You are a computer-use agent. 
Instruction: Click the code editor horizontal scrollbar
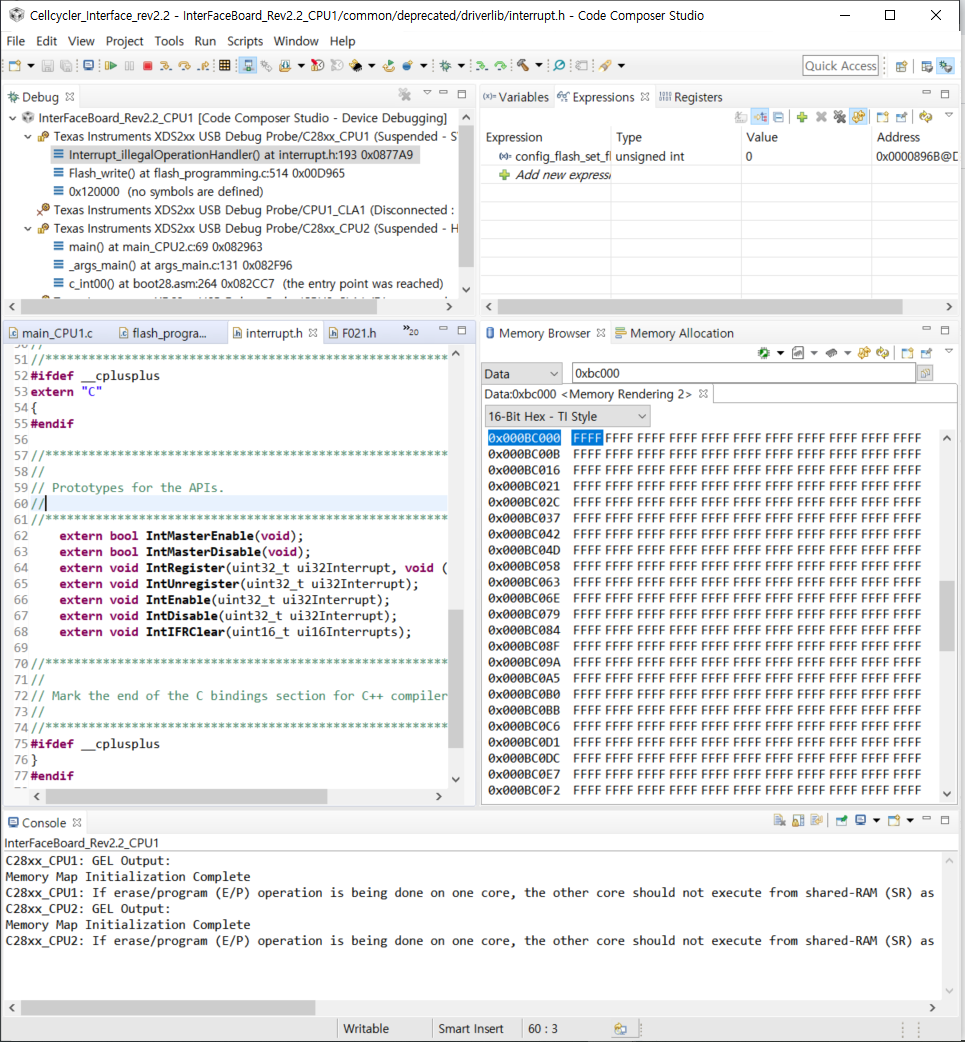pyautogui.click(x=187, y=796)
